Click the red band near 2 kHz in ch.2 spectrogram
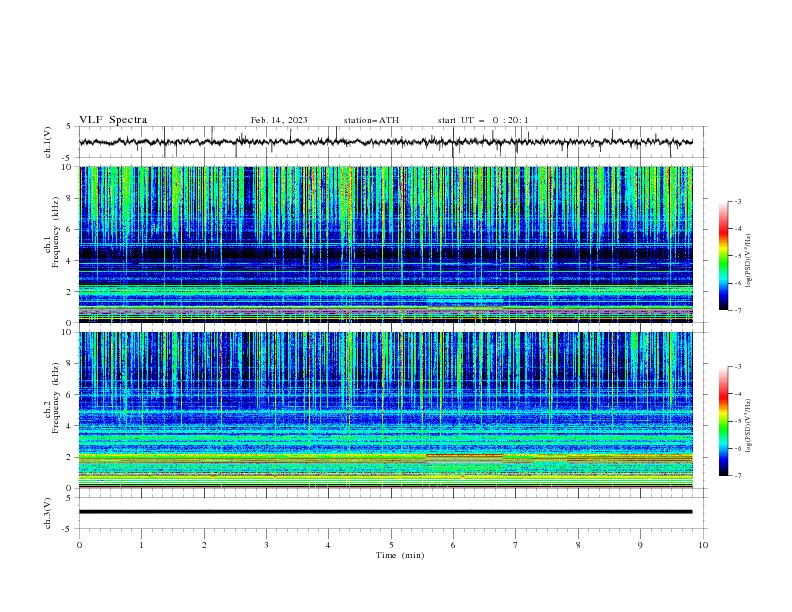 tap(465, 455)
